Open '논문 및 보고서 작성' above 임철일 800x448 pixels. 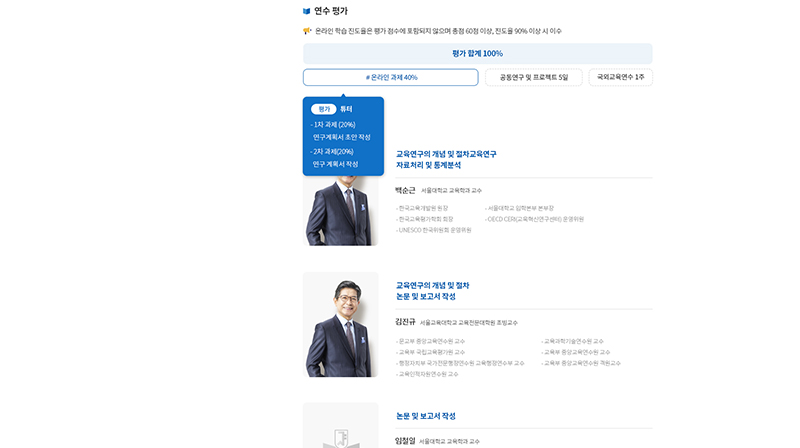(x=426, y=416)
